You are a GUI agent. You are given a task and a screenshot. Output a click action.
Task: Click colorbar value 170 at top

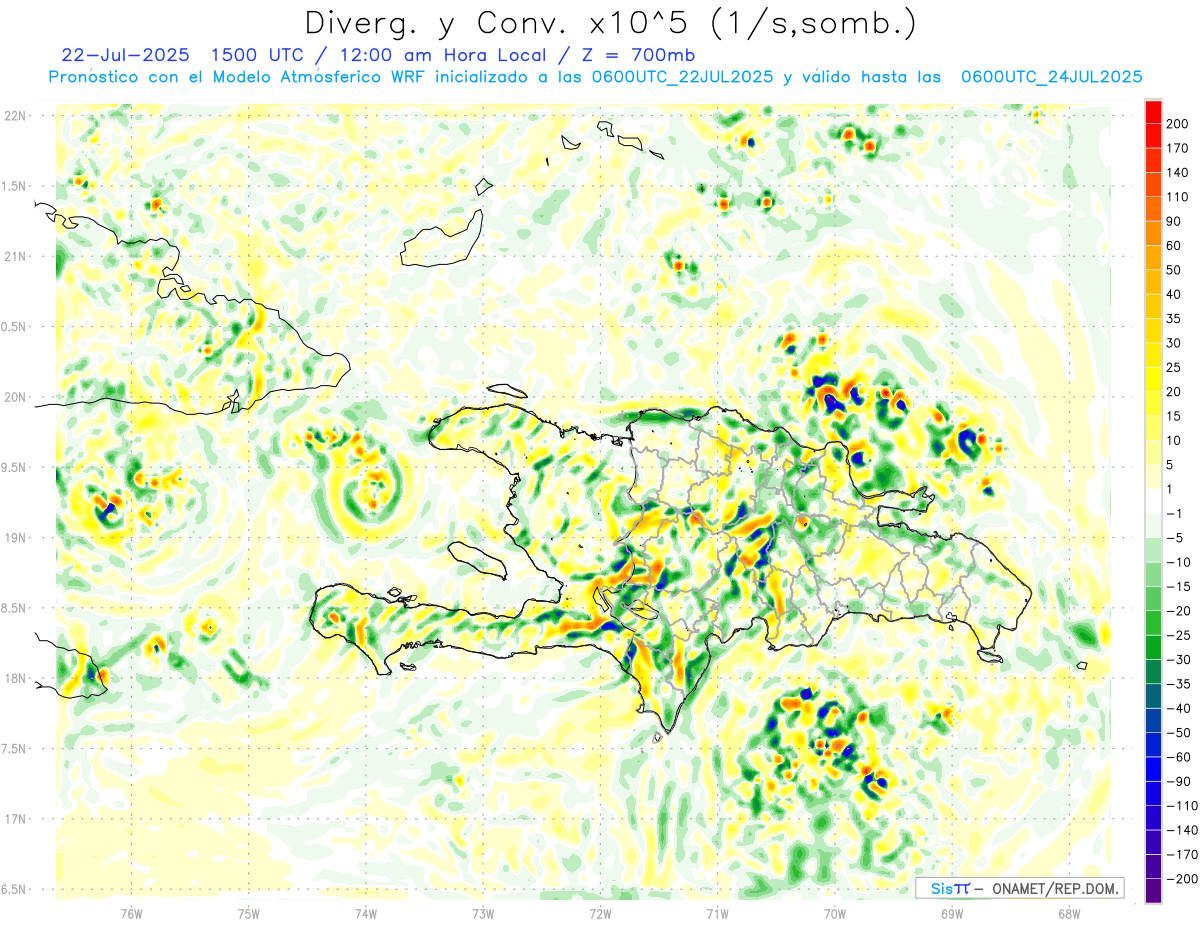(1178, 148)
